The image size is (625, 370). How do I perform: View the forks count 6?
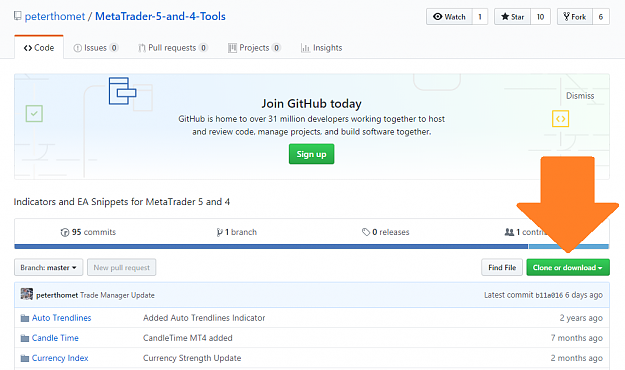coord(601,17)
